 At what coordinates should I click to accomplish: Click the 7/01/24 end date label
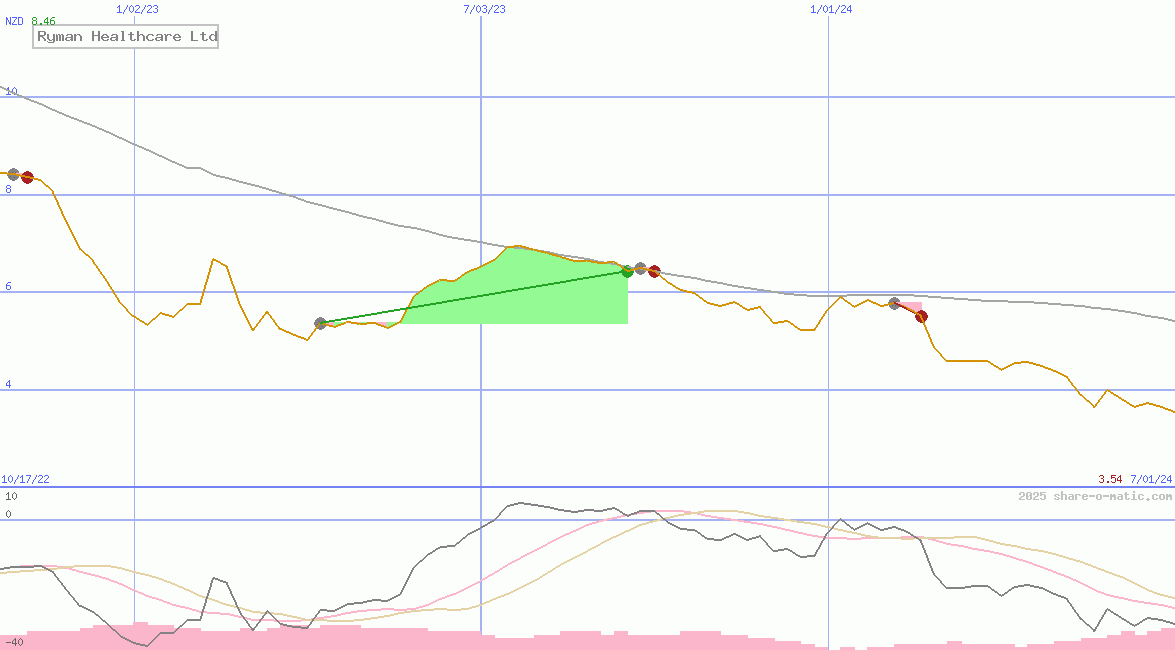coord(1150,480)
